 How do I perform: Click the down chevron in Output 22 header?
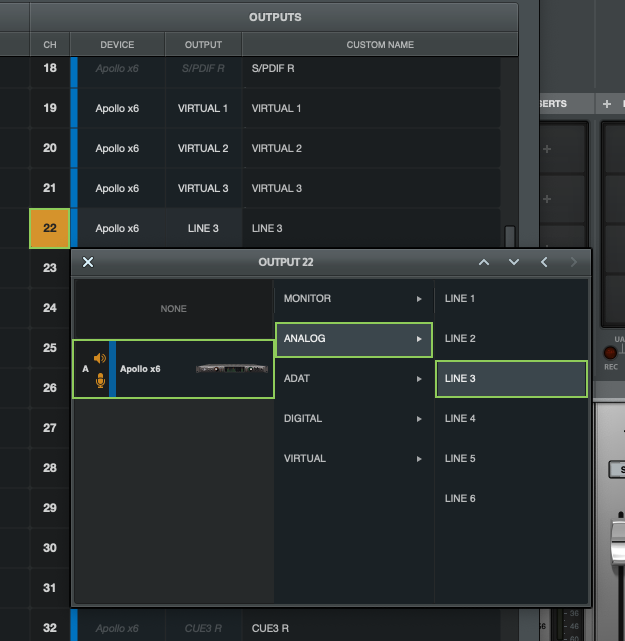point(514,262)
